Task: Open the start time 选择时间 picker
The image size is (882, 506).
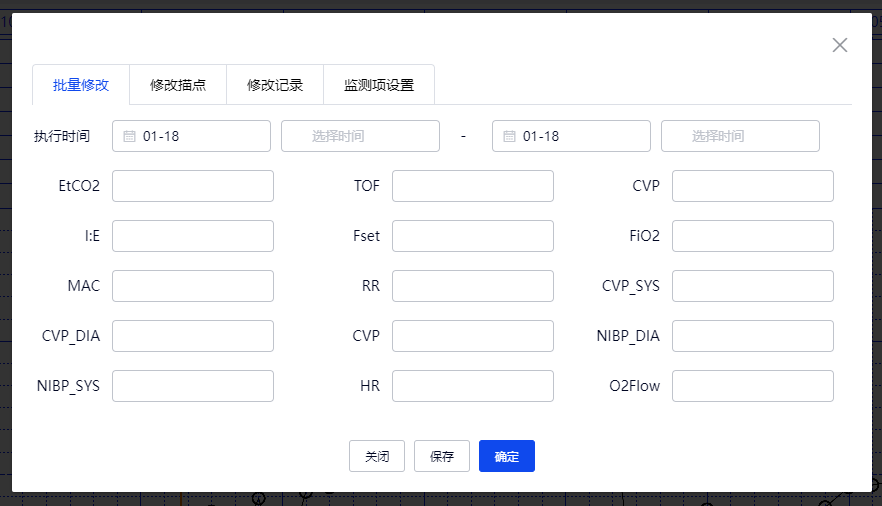Action: (361, 136)
